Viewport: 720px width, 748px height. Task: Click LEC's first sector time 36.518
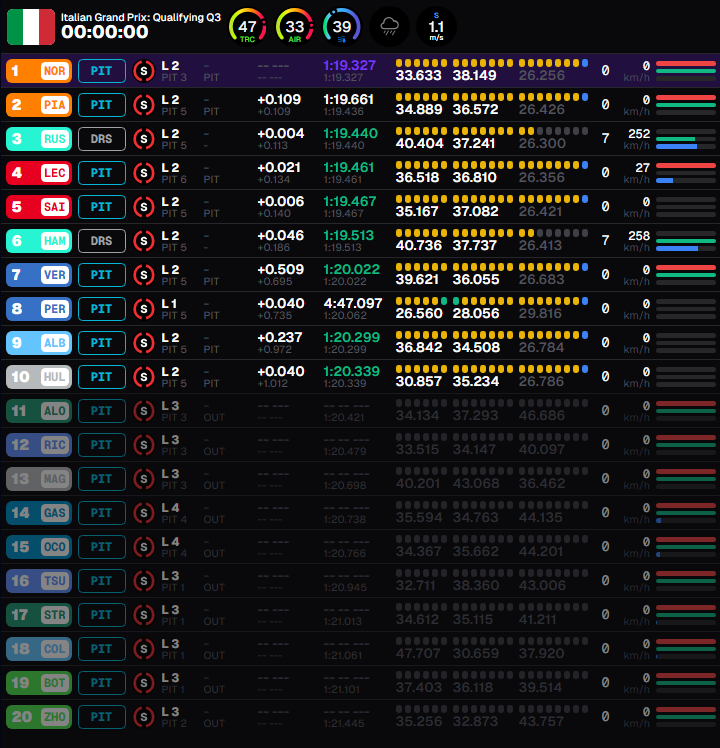417,177
